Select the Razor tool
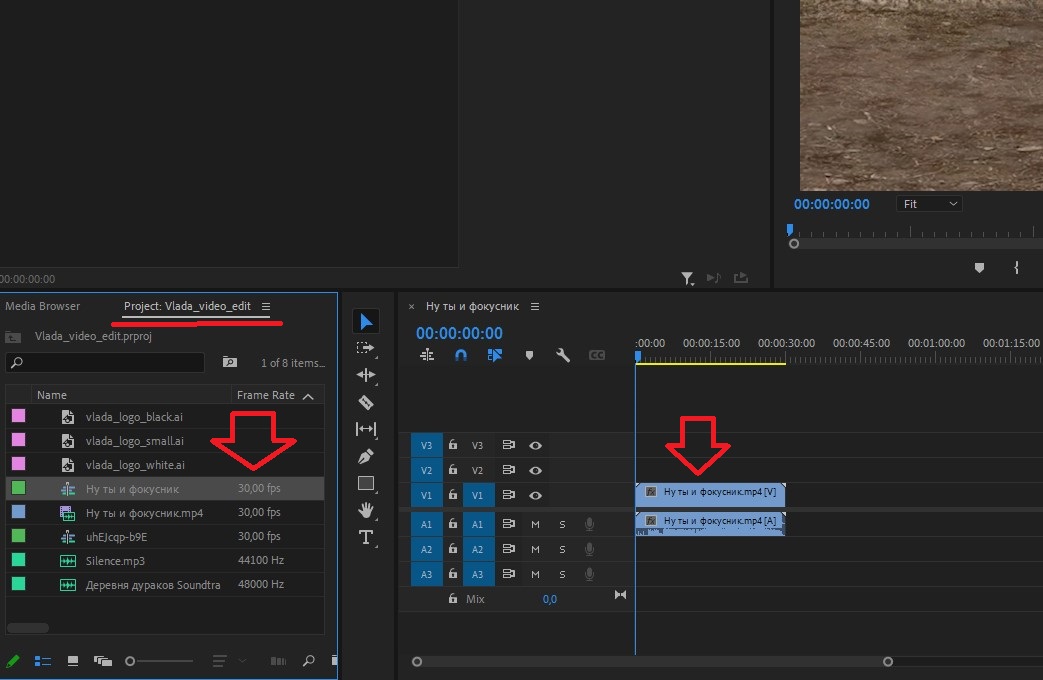 pyautogui.click(x=366, y=403)
